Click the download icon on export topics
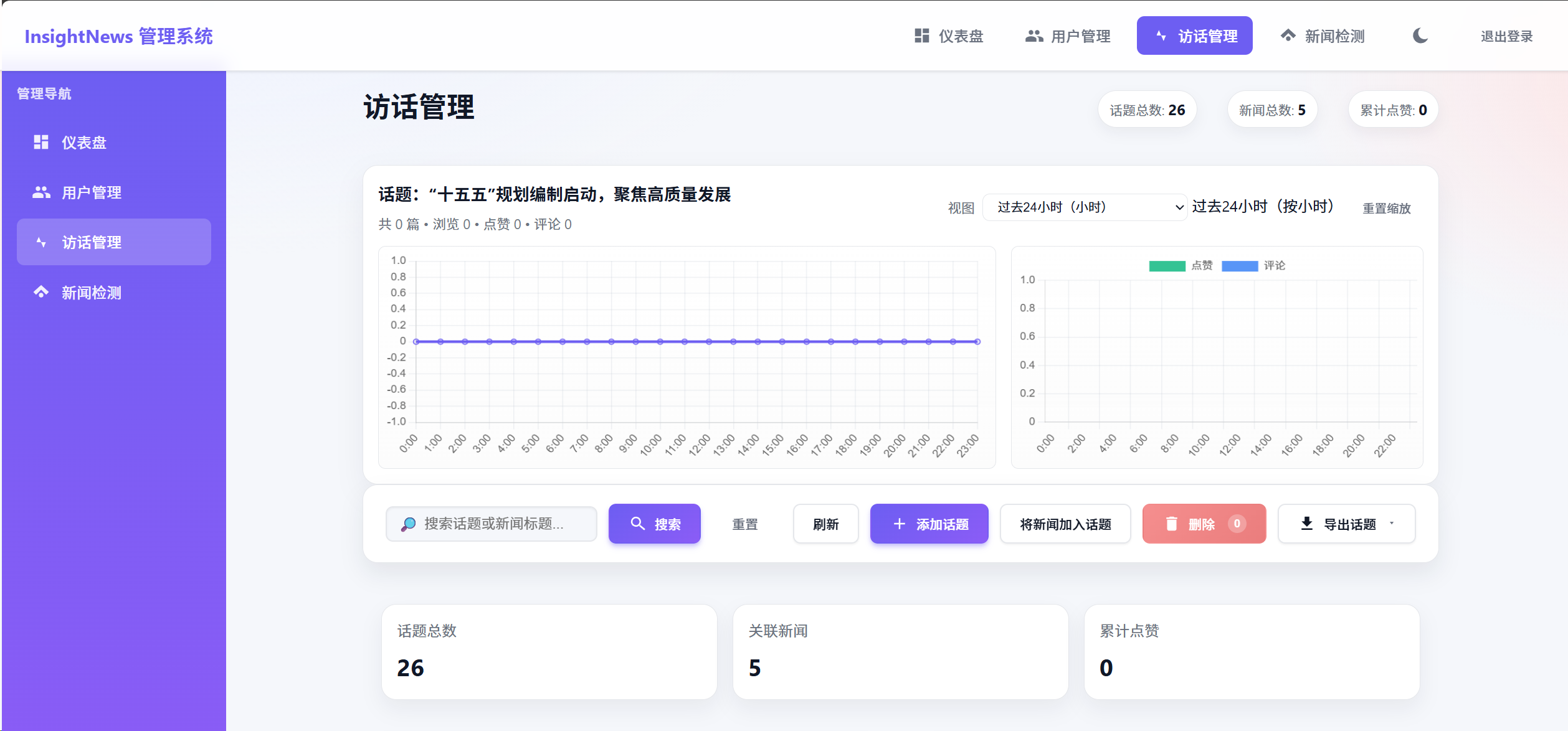Screen dimensions: 1568x731 pyautogui.click(x=1307, y=524)
